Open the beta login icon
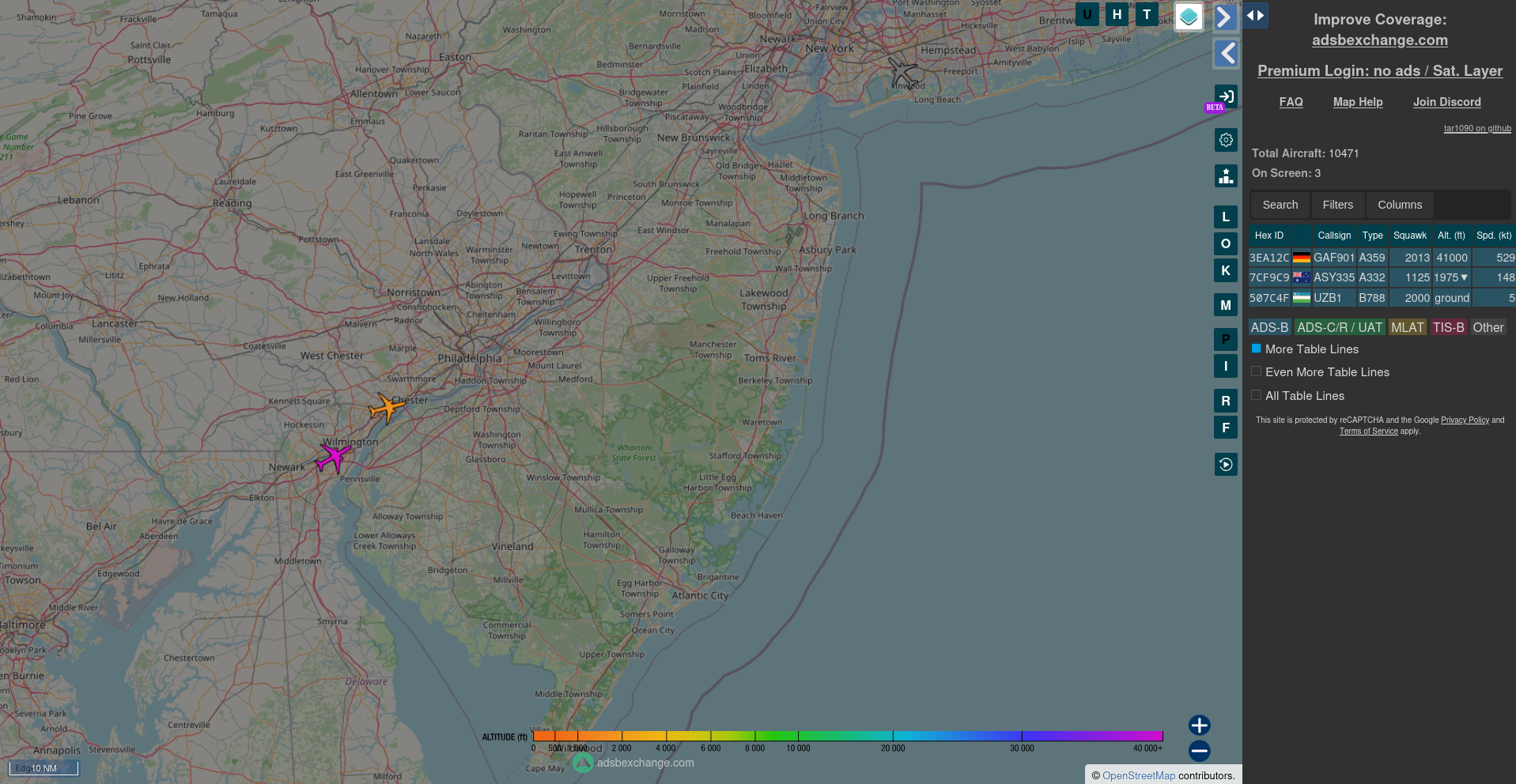Viewport: 1516px width, 784px height. (1226, 96)
